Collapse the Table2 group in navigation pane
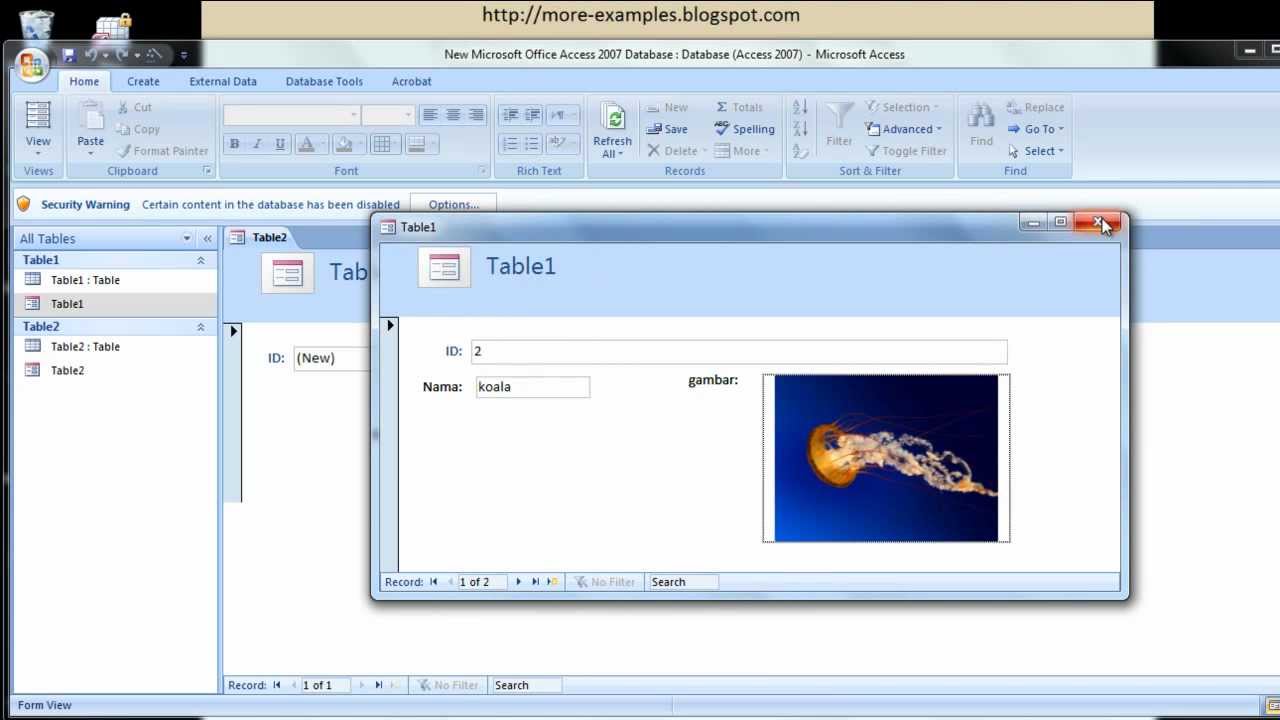The image size is (1280, 720). (x=200, y=327)
